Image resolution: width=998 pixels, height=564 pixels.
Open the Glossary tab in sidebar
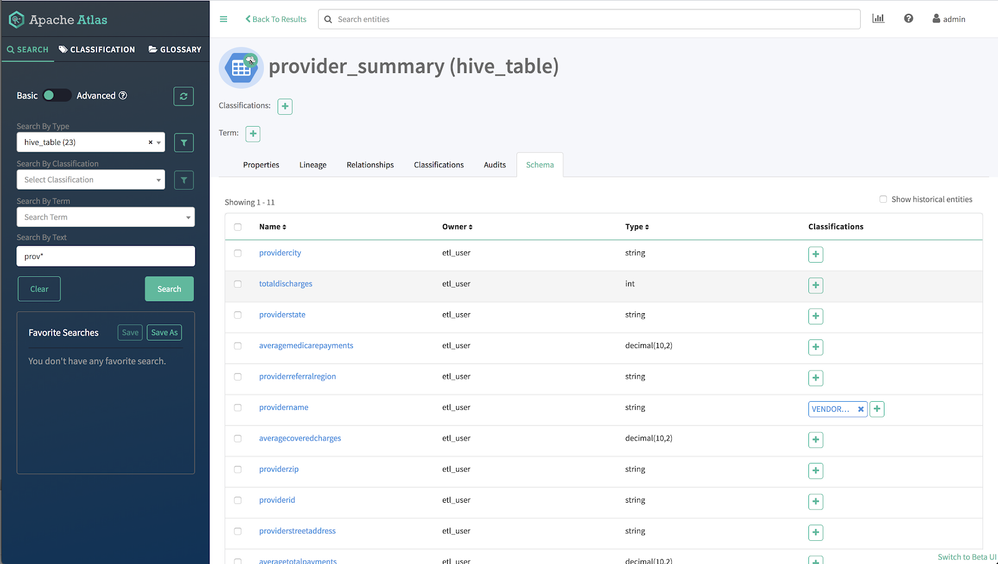(x=174, y=49)
